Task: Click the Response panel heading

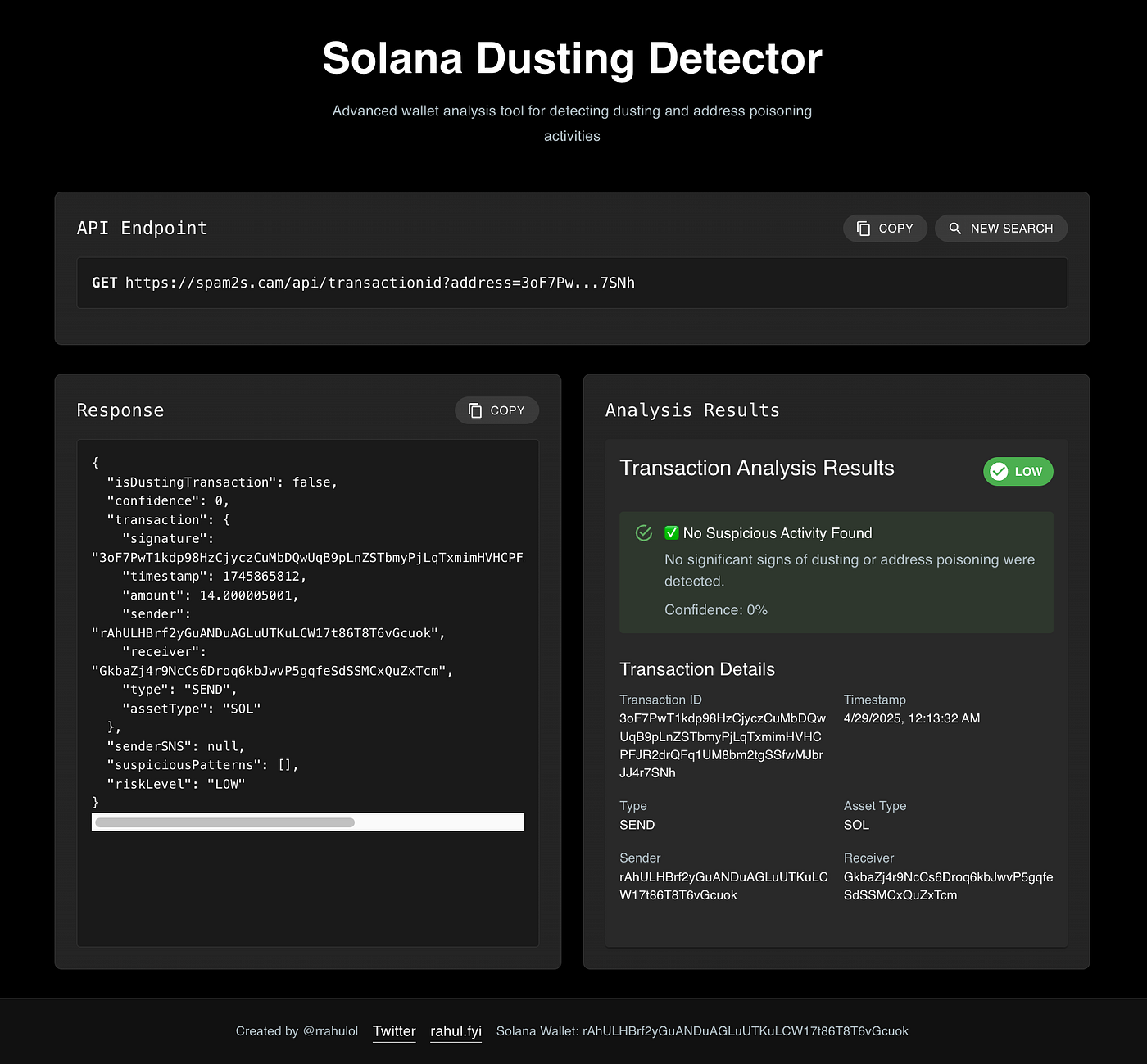Action: coord(120,410)
